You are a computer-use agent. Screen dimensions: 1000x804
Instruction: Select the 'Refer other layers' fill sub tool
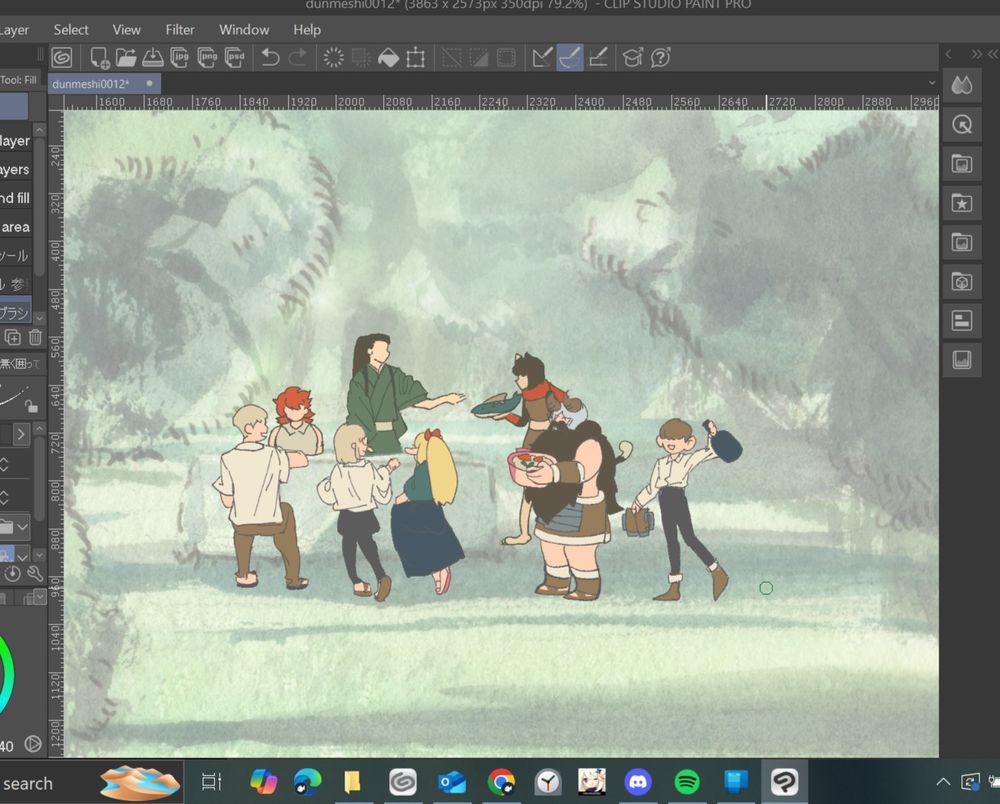point(15,170)
